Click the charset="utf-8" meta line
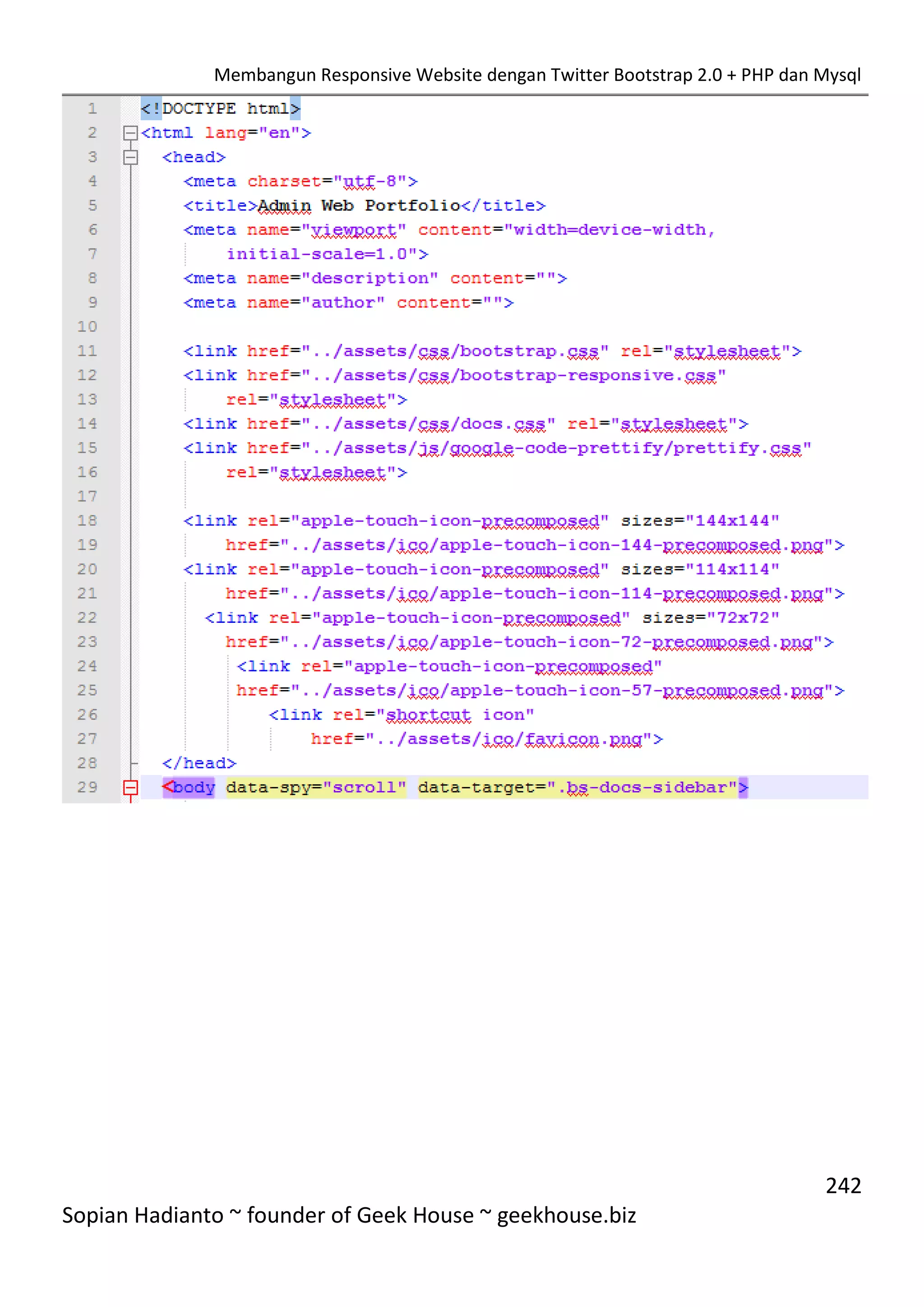 click(x=300, y=181)
